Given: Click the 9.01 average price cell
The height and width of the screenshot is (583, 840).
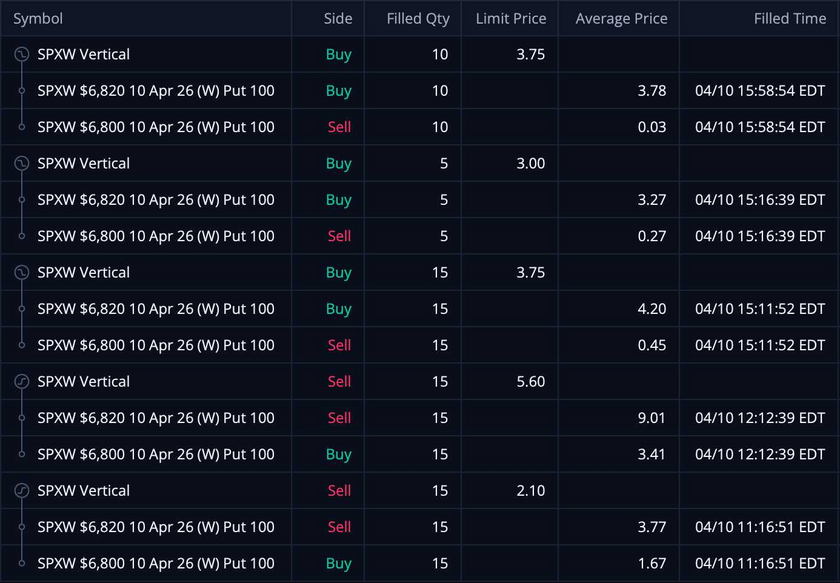Looking at the screenshot, I should coord(651,418).
